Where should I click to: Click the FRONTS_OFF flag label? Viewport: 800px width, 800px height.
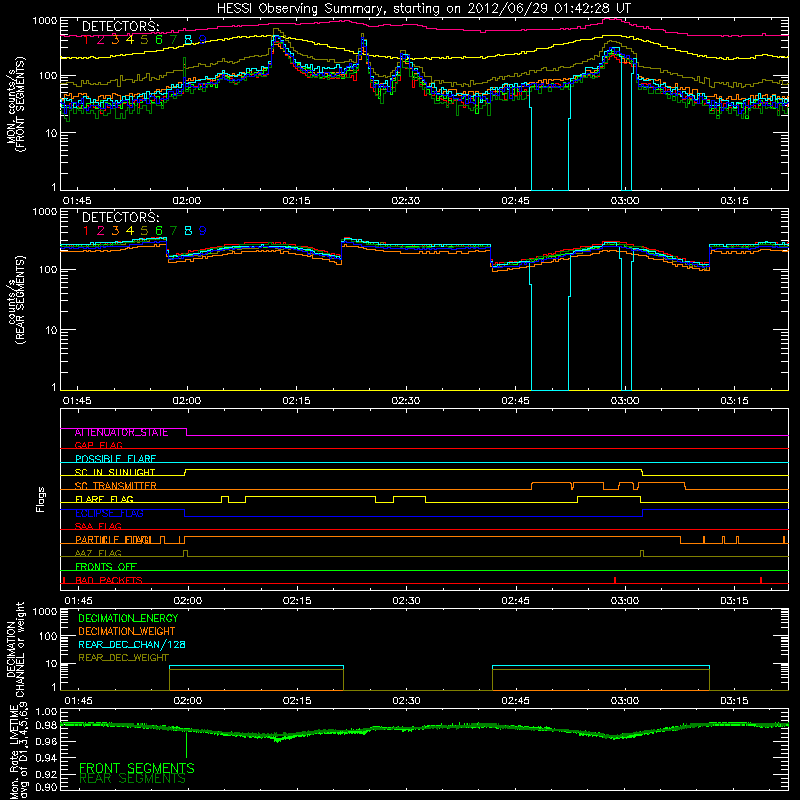pyautogui.click(x=106, y=566)
